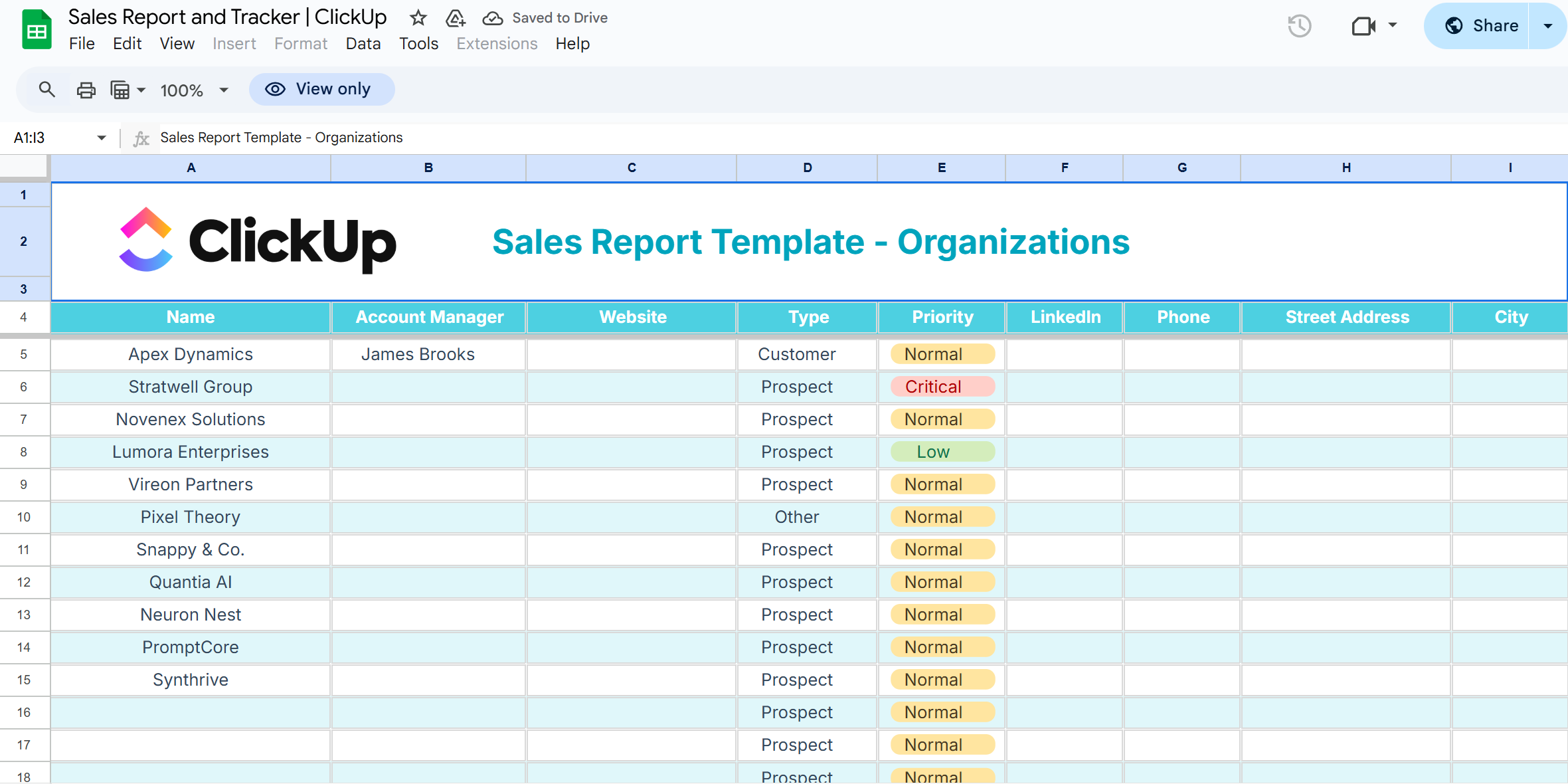Select the Vireon Partners cell
1568x784 pixels.
[x=191, y=484]
